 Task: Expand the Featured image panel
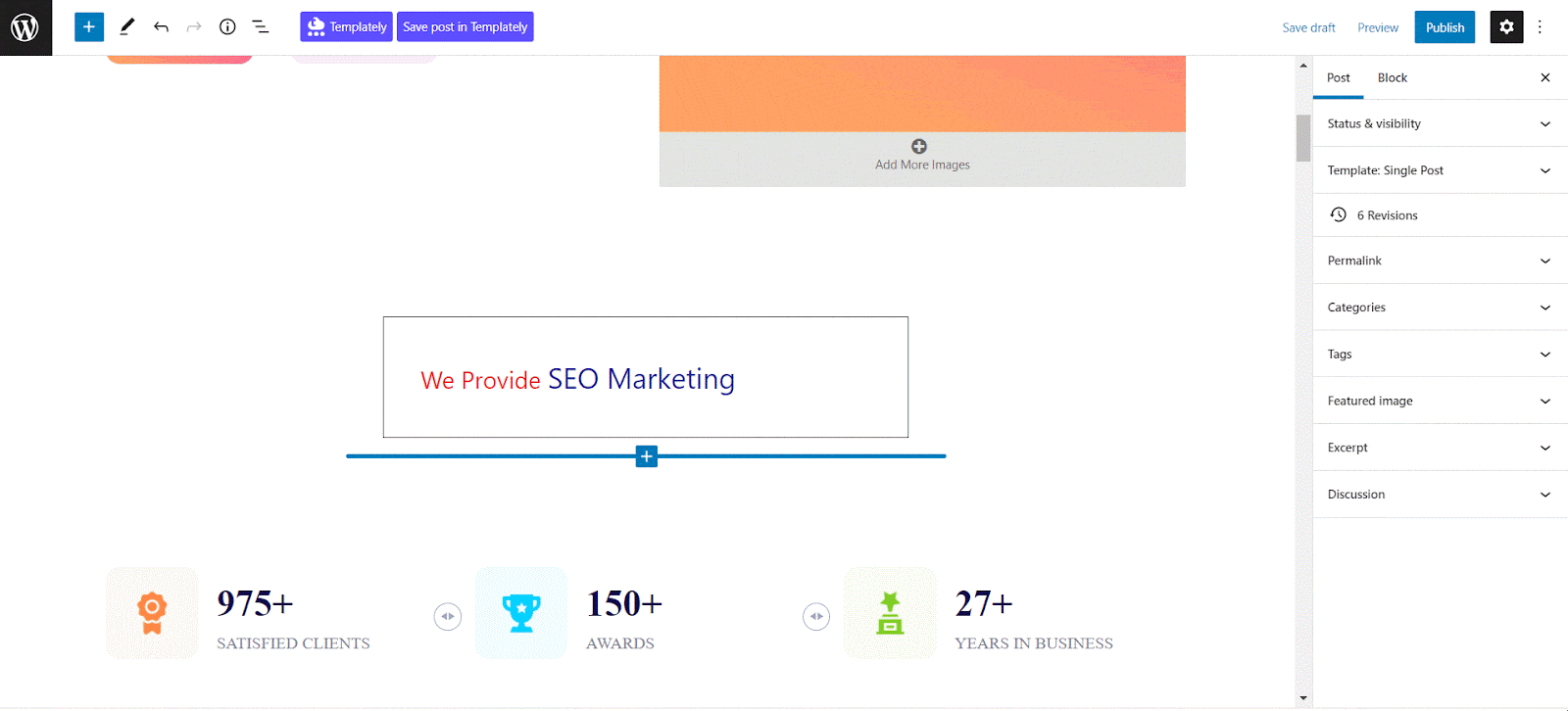pos(1440,401)
